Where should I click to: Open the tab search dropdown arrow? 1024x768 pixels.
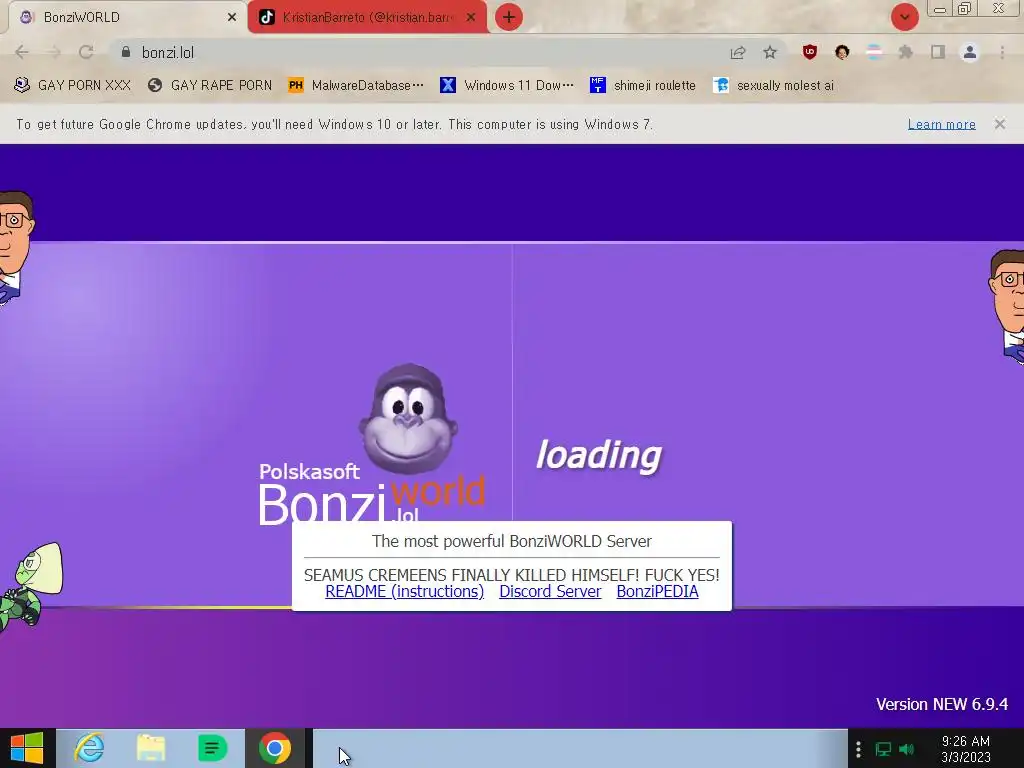tap(904, 17)
